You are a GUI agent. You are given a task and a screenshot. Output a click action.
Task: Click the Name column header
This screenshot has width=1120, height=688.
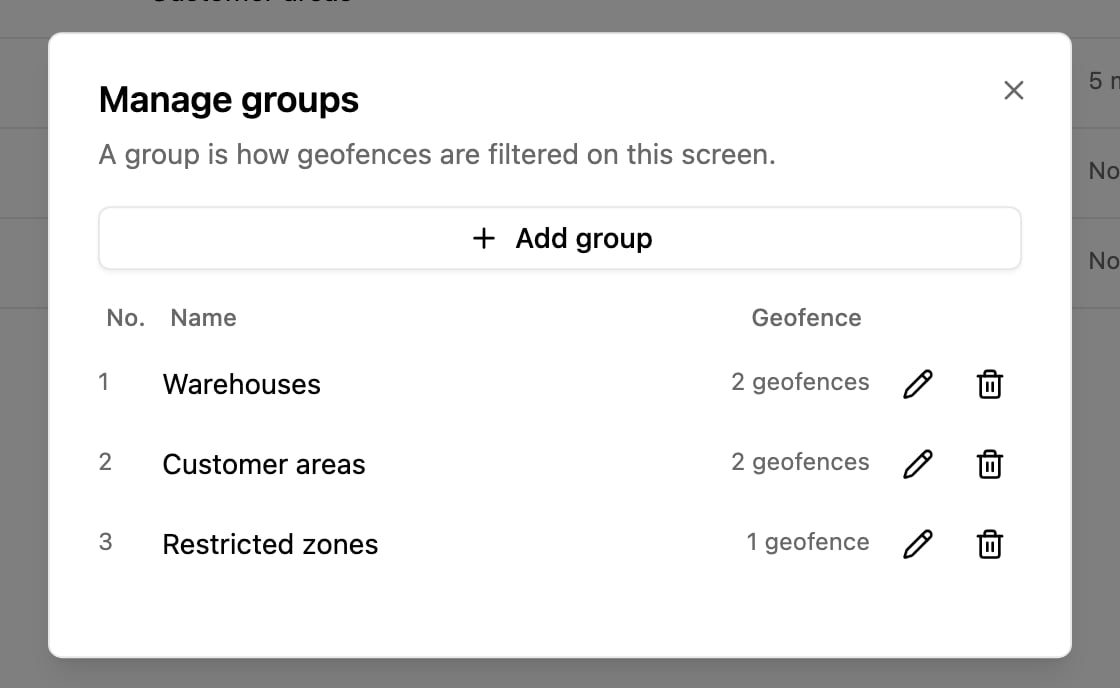(x=203, y=318)
